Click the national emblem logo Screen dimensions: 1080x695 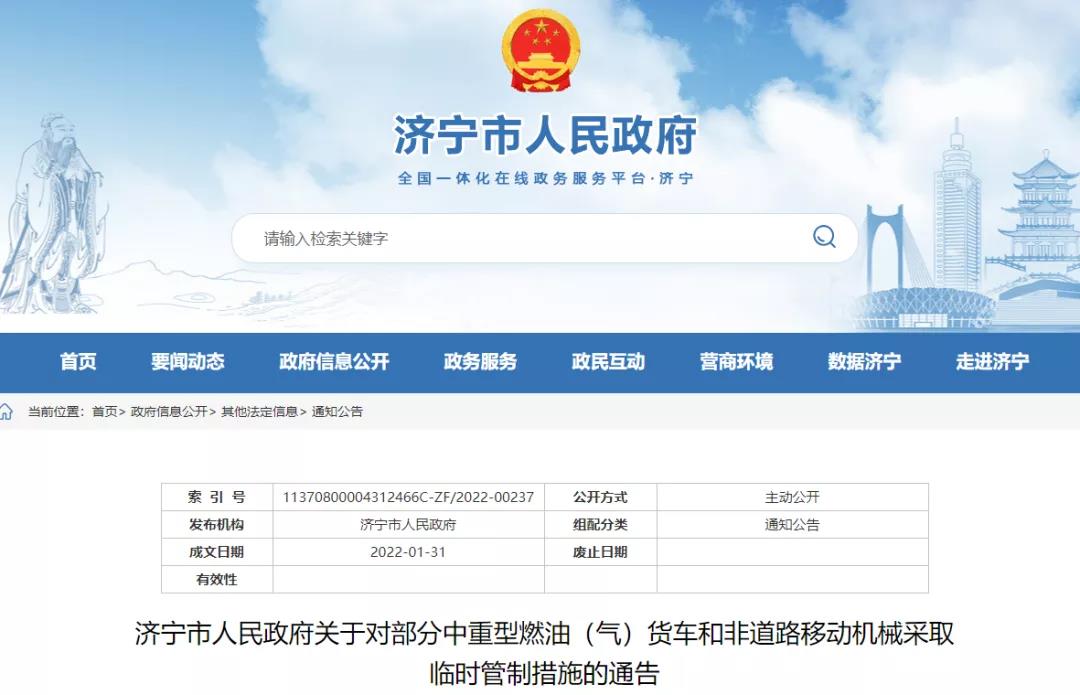pos(541,51)
